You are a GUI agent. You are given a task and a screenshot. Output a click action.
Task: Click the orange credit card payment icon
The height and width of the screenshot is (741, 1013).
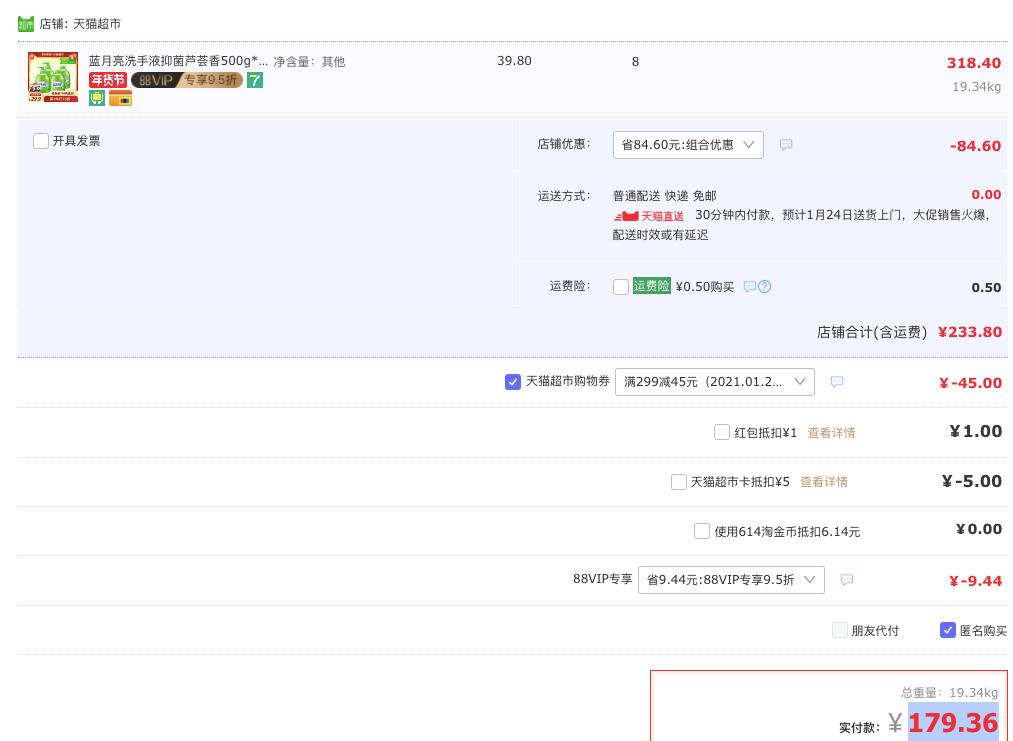[120, 98]
